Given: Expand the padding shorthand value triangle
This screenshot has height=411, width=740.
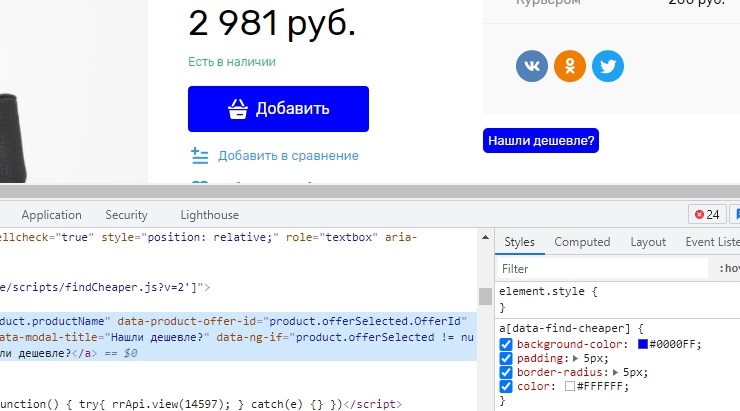Looking at the screenshot, I should (574, 358).
